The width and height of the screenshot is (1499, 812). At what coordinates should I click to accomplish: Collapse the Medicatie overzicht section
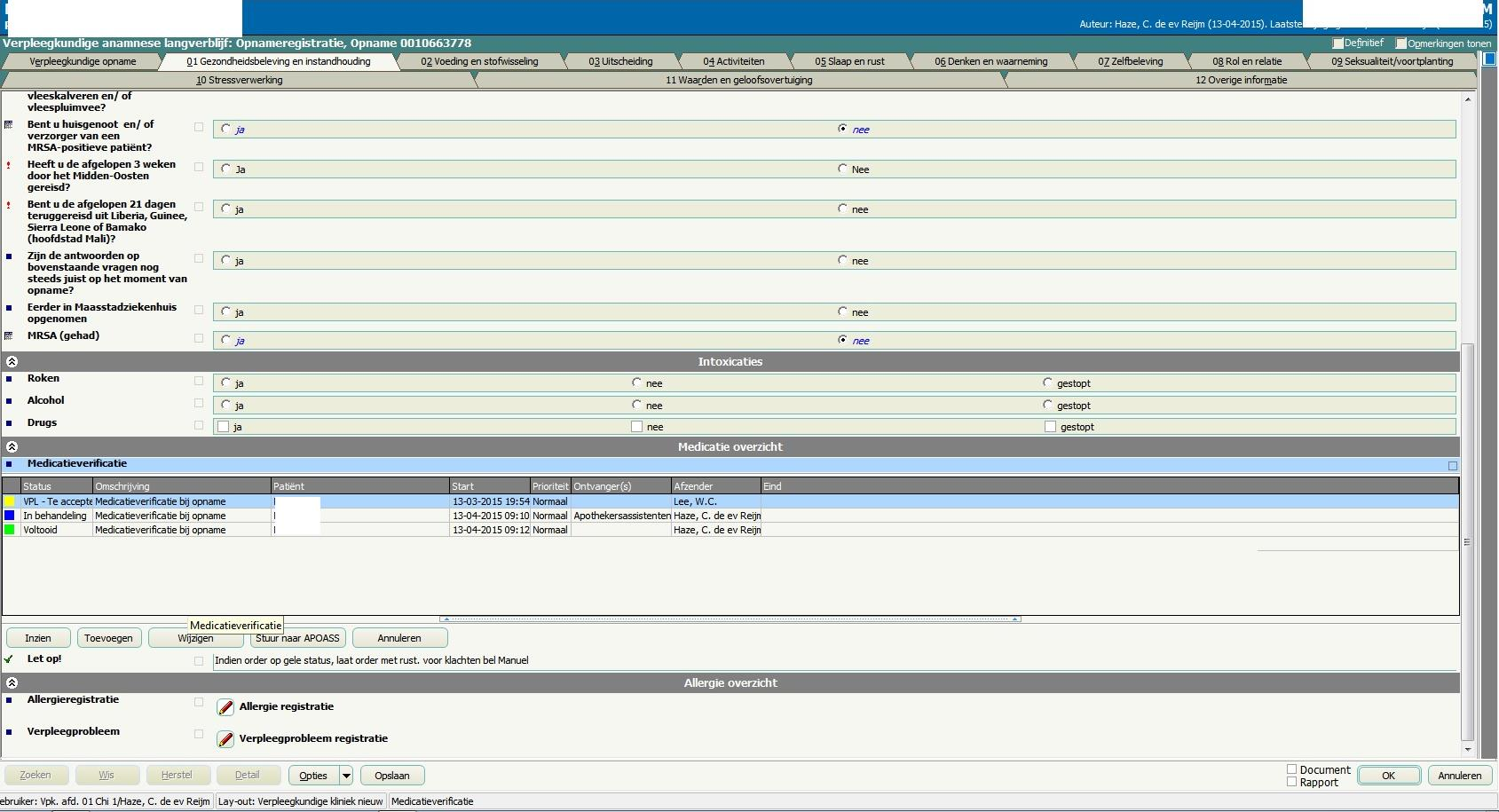(x=12, y=447)
